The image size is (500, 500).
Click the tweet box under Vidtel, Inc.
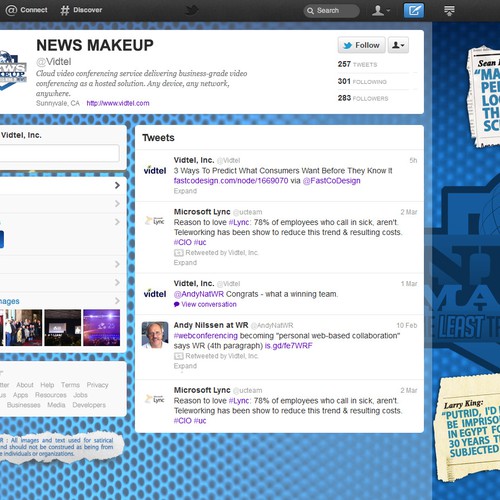[x=59, y=153]
